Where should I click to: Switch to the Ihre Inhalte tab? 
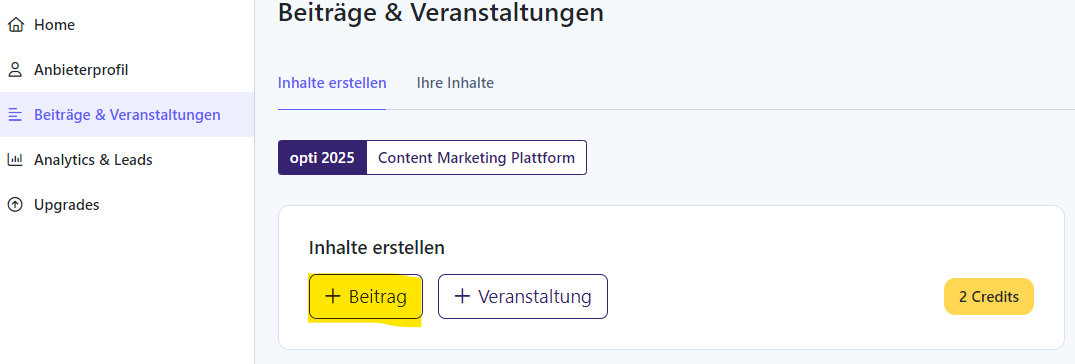tap(455, 83)
